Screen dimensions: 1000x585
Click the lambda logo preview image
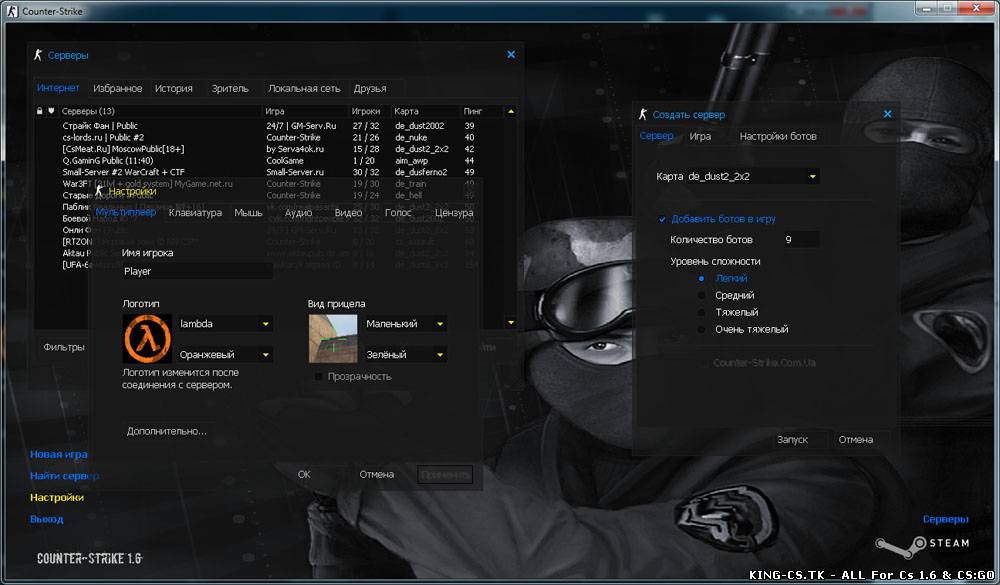(147, 339)
